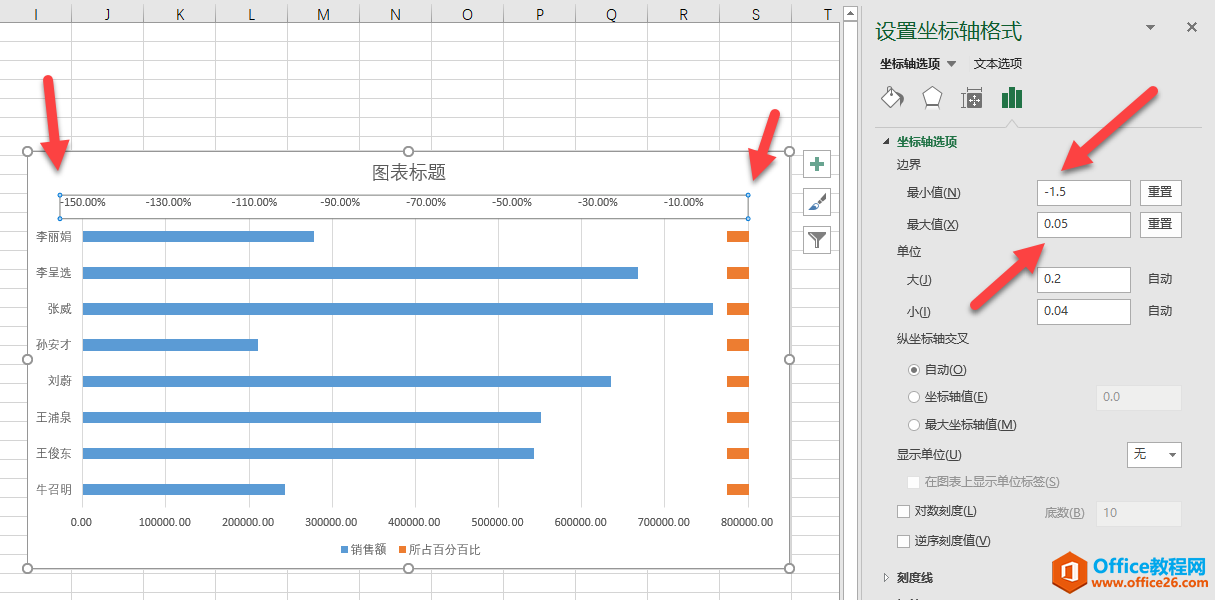Click the orange bar for 刘蔚
Image resolution: width=1215 pixels, height=600 pixels.
(x=738, y=381)
